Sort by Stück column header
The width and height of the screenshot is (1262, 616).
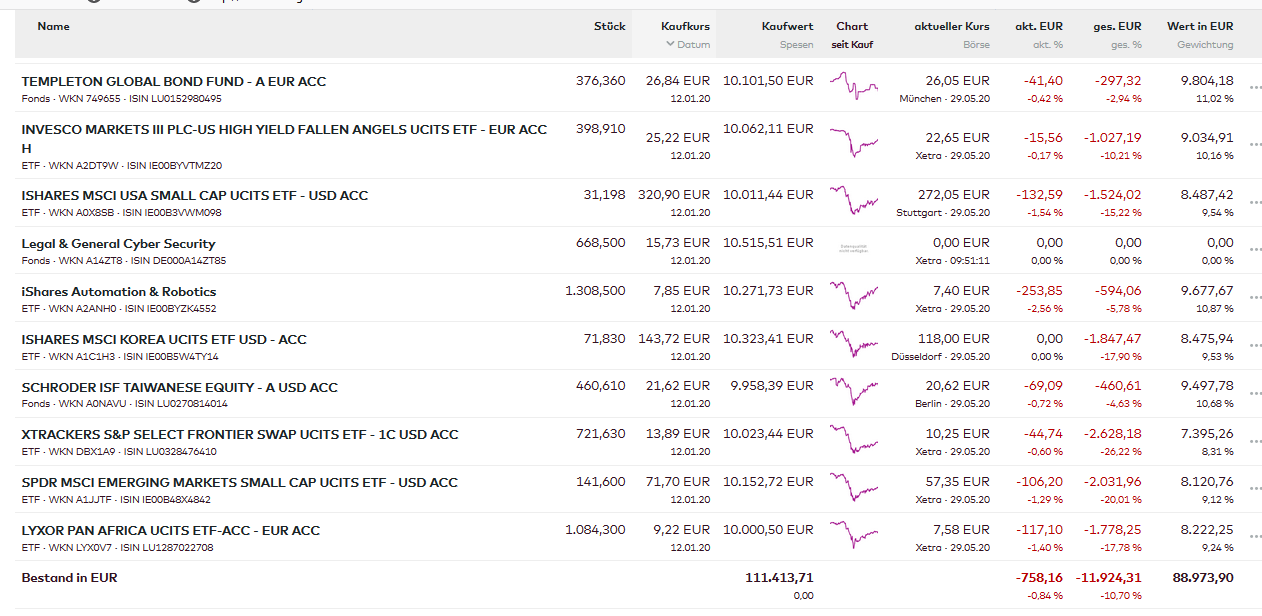pyautogui.click(x=609, y=27)
